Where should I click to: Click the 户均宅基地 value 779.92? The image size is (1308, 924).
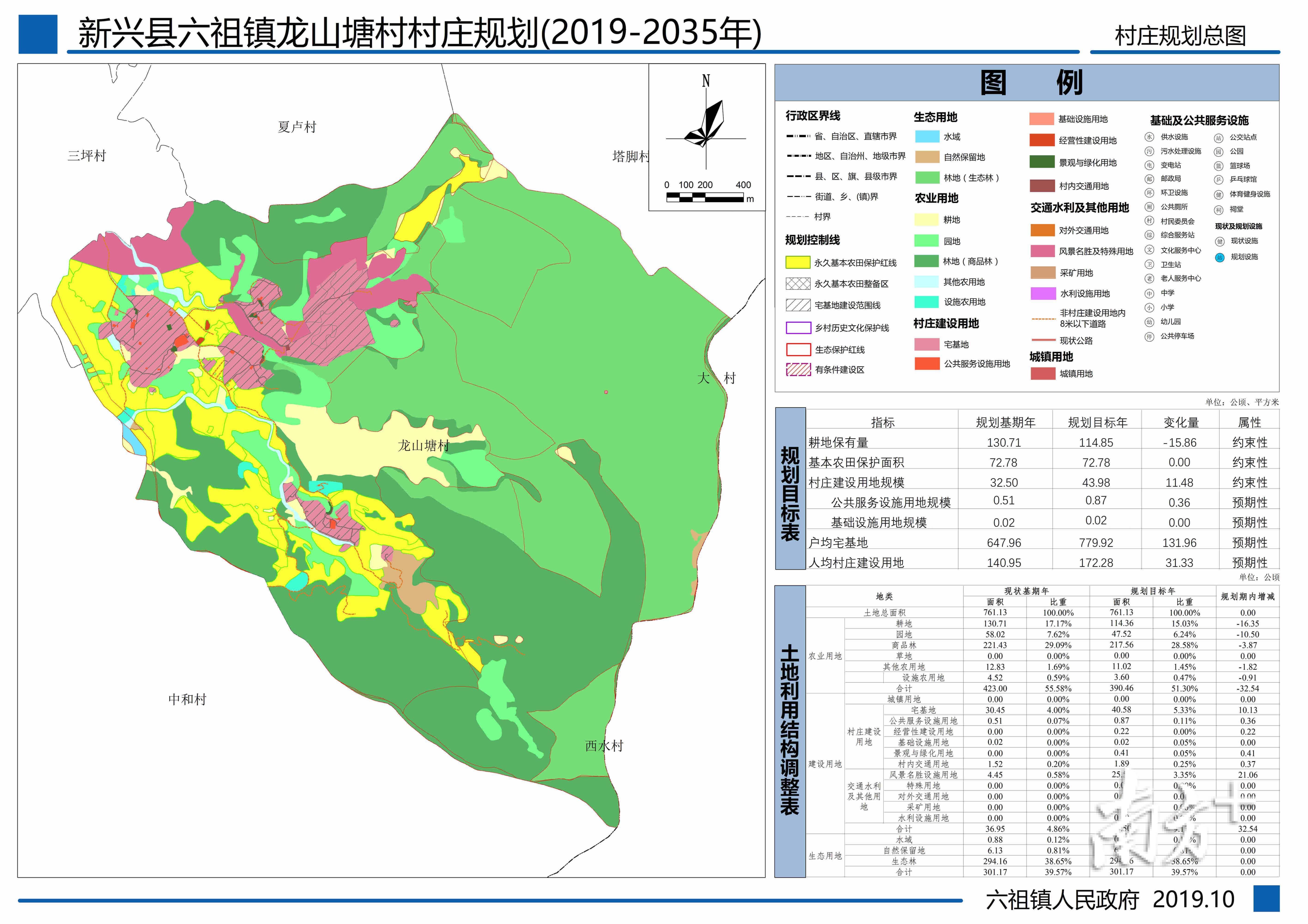pyautogui.click(x=1096, y=543)
